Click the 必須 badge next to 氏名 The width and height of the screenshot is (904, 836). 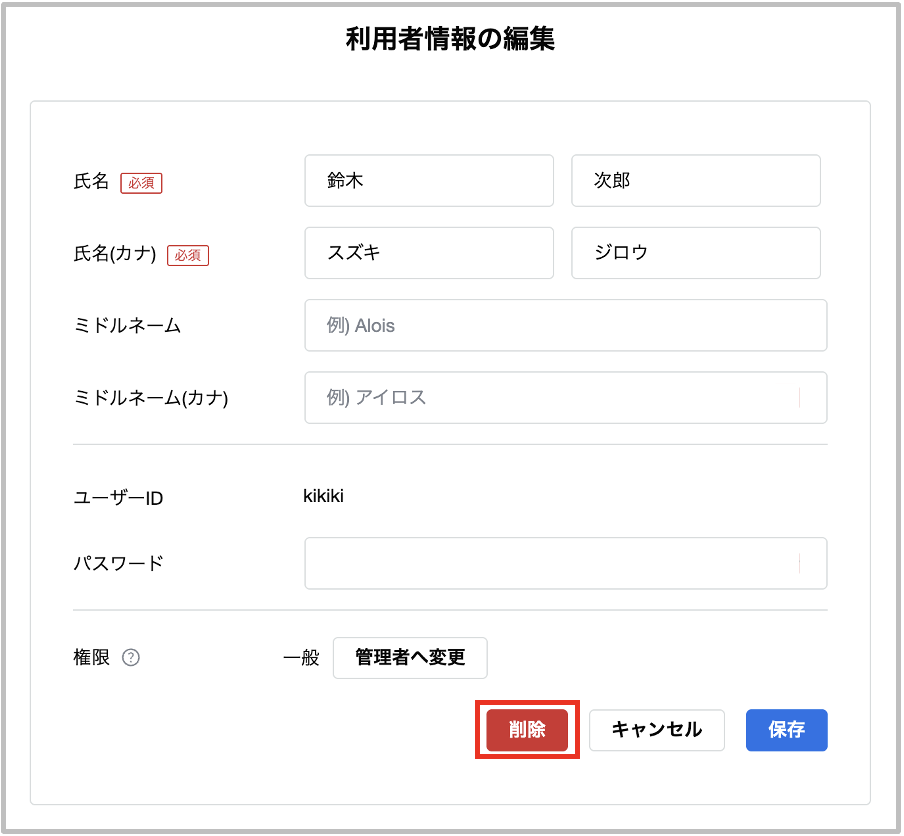(x=141, y=183)
